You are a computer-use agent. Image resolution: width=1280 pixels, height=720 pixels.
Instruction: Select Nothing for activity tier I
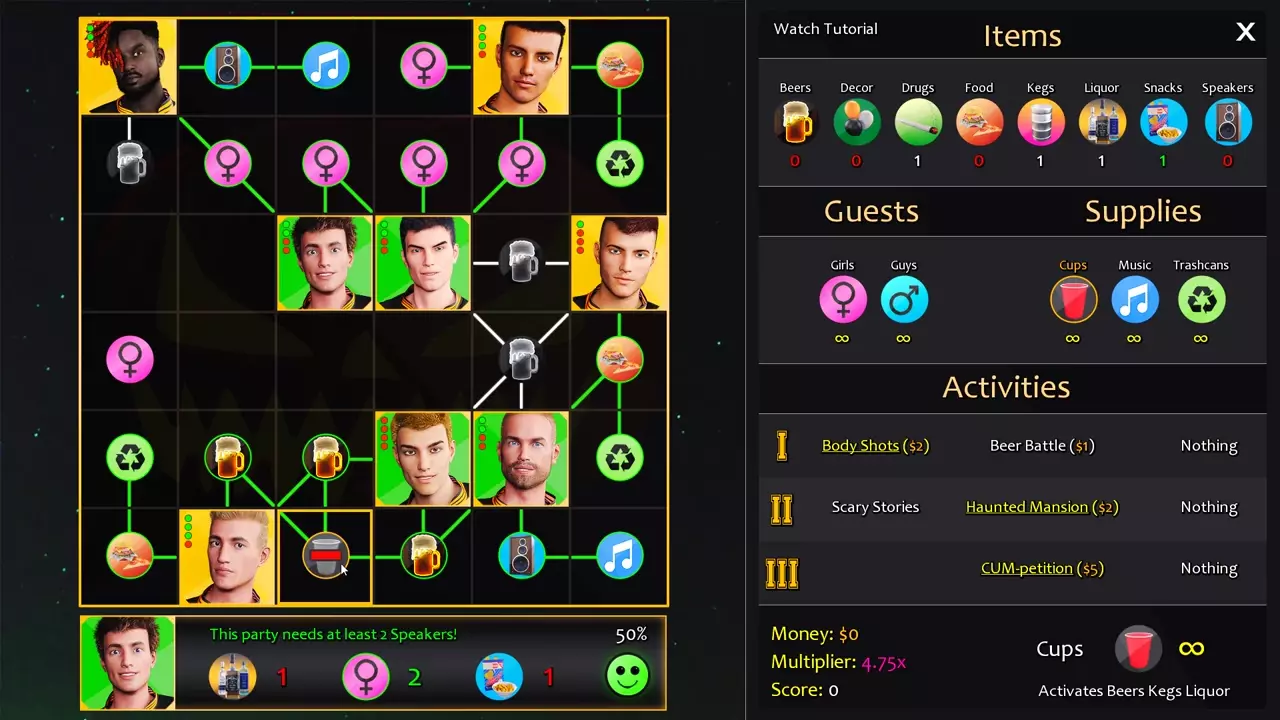click(x=1209, y=446)
